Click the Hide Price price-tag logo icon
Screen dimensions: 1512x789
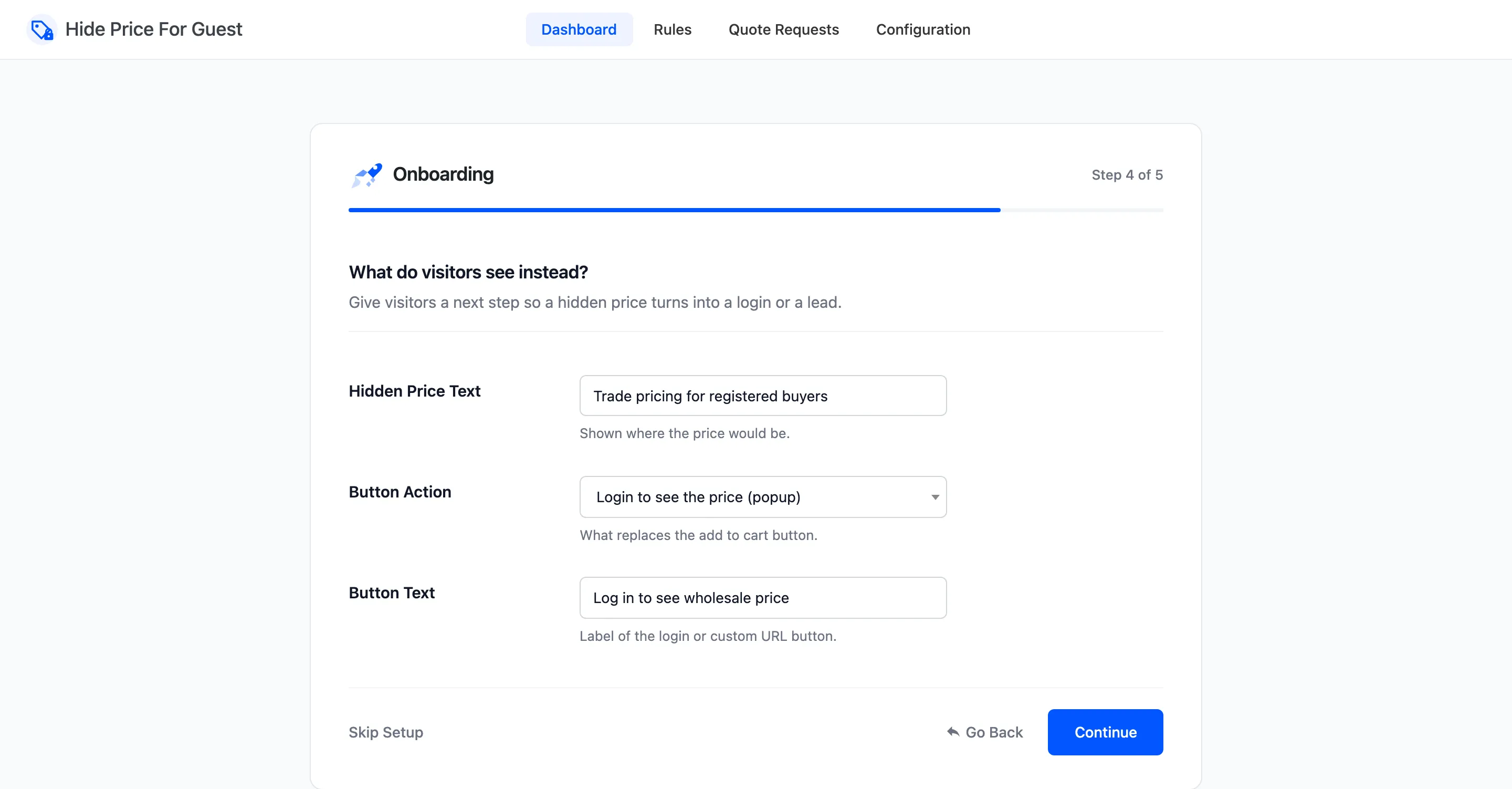[41, 29]
